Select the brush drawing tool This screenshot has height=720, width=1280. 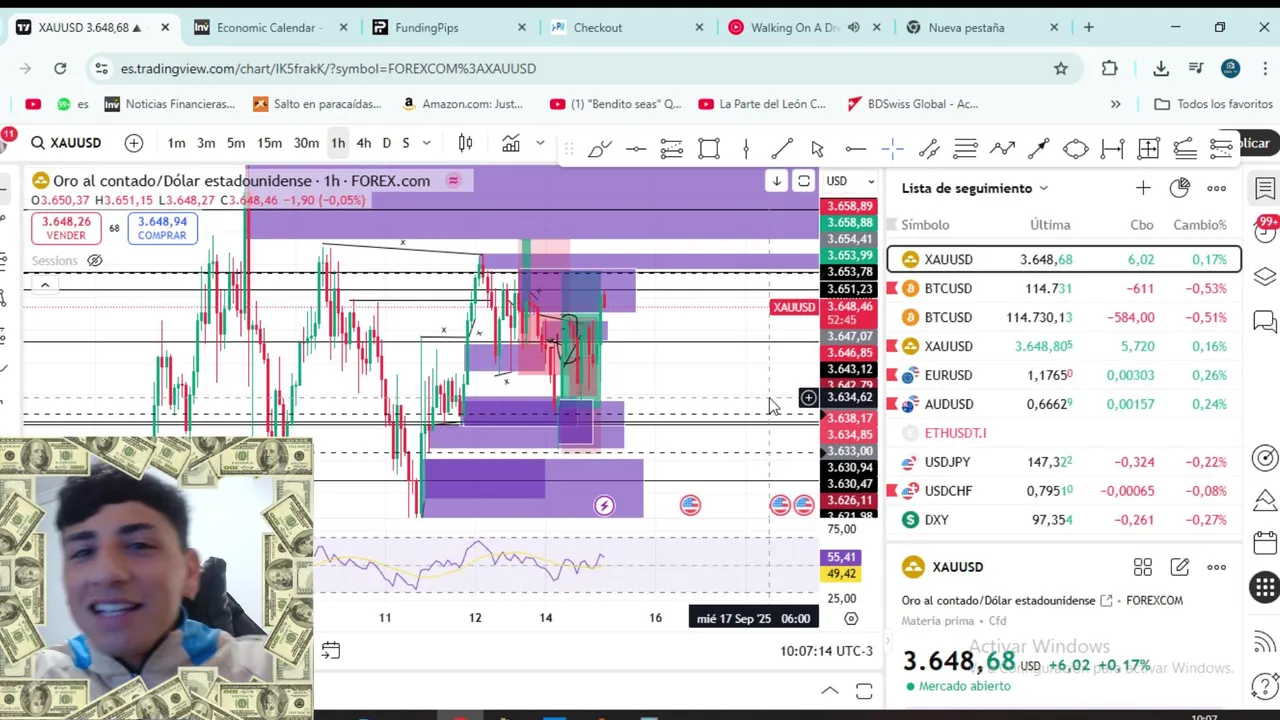click(600, 149)
